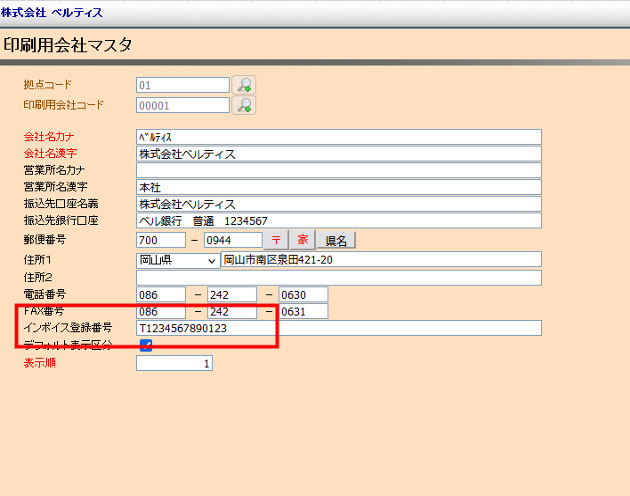Toggle the デフォルト表示区分 checkbox
Image resolution: width=630 pixels, height=496 pixels.
(x=146, y=345)
